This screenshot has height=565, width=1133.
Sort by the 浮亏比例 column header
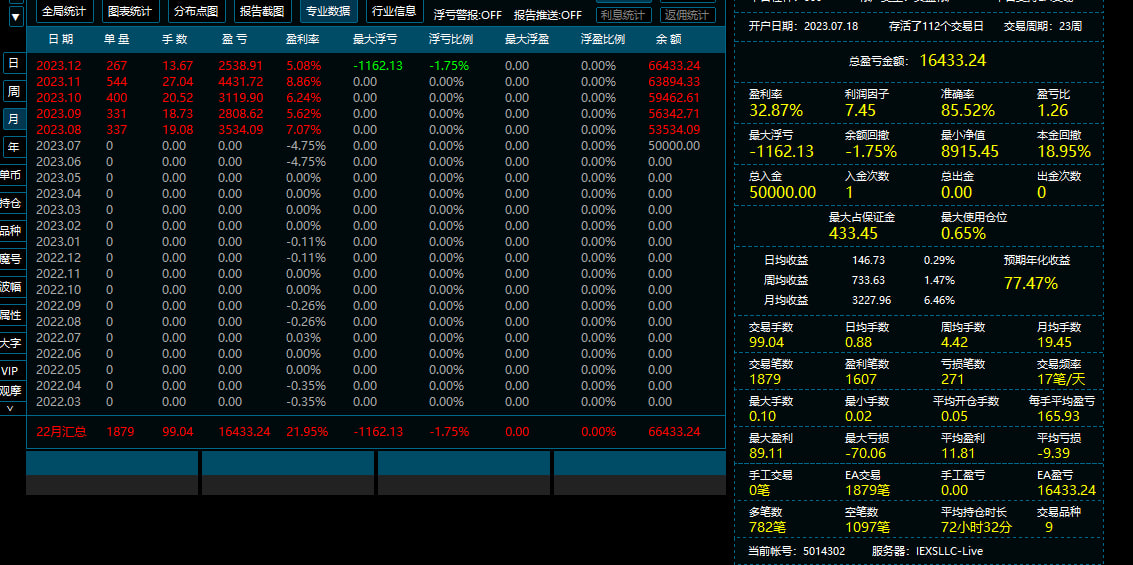click(451, 40)
